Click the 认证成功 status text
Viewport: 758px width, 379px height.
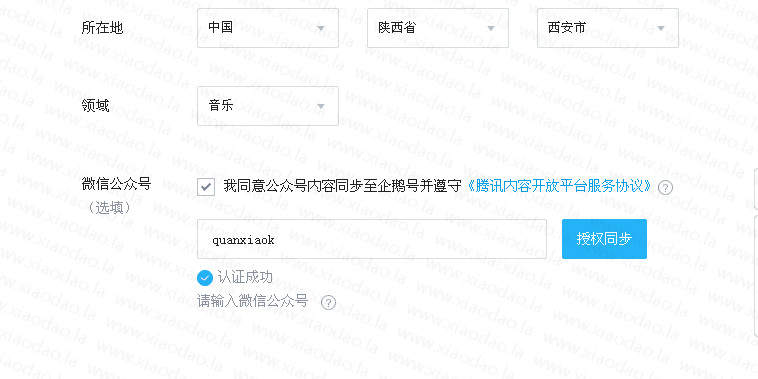coord(245,277)
